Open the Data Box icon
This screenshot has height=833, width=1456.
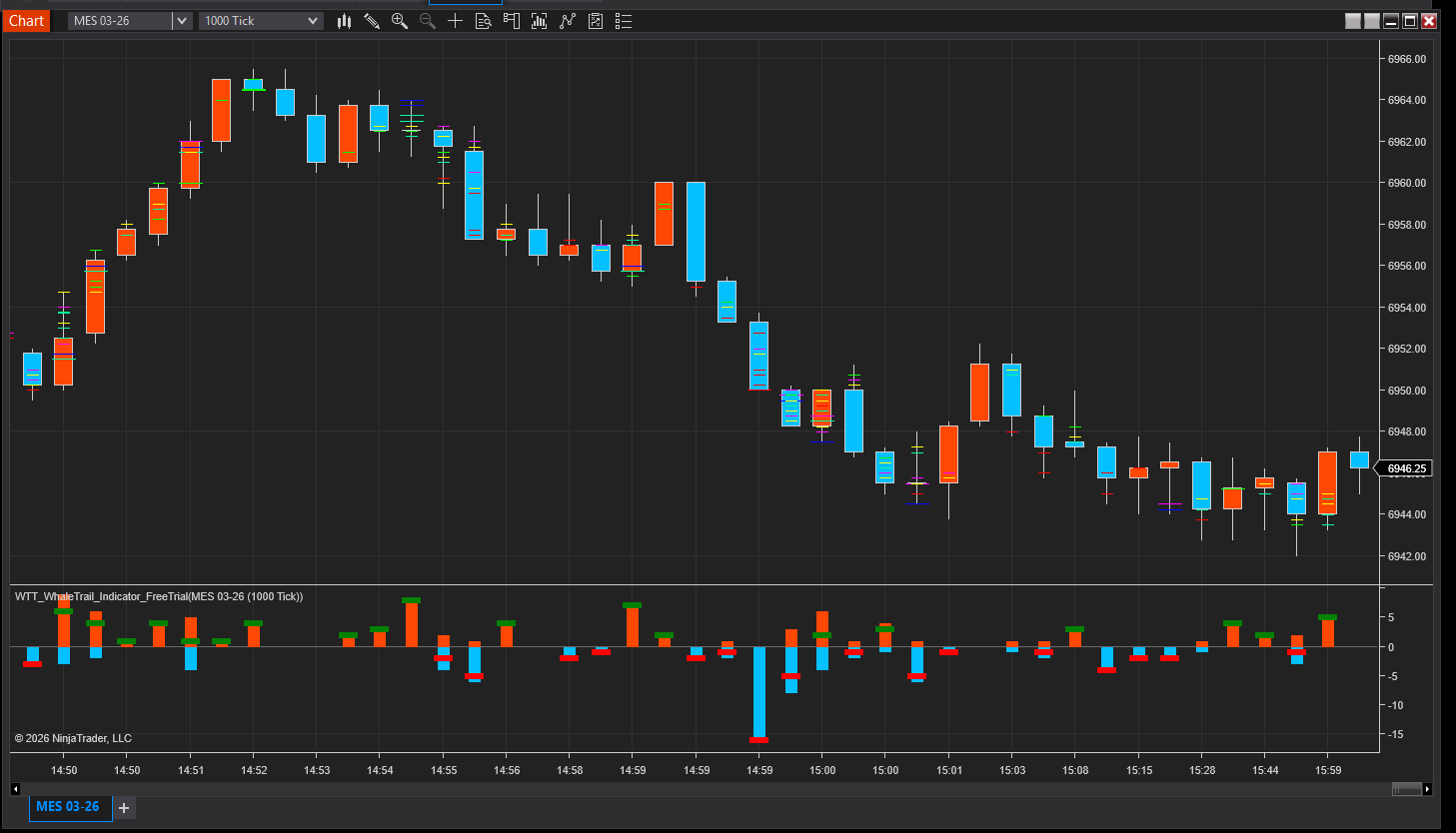tap(484, 21)
